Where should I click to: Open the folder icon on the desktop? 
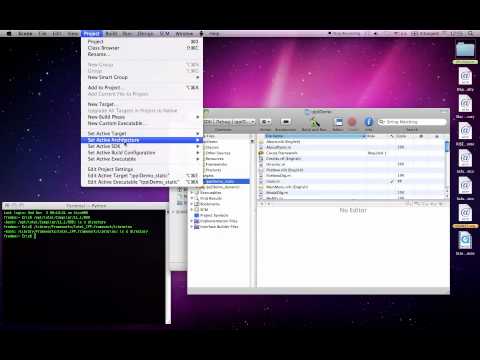[465, 50]
